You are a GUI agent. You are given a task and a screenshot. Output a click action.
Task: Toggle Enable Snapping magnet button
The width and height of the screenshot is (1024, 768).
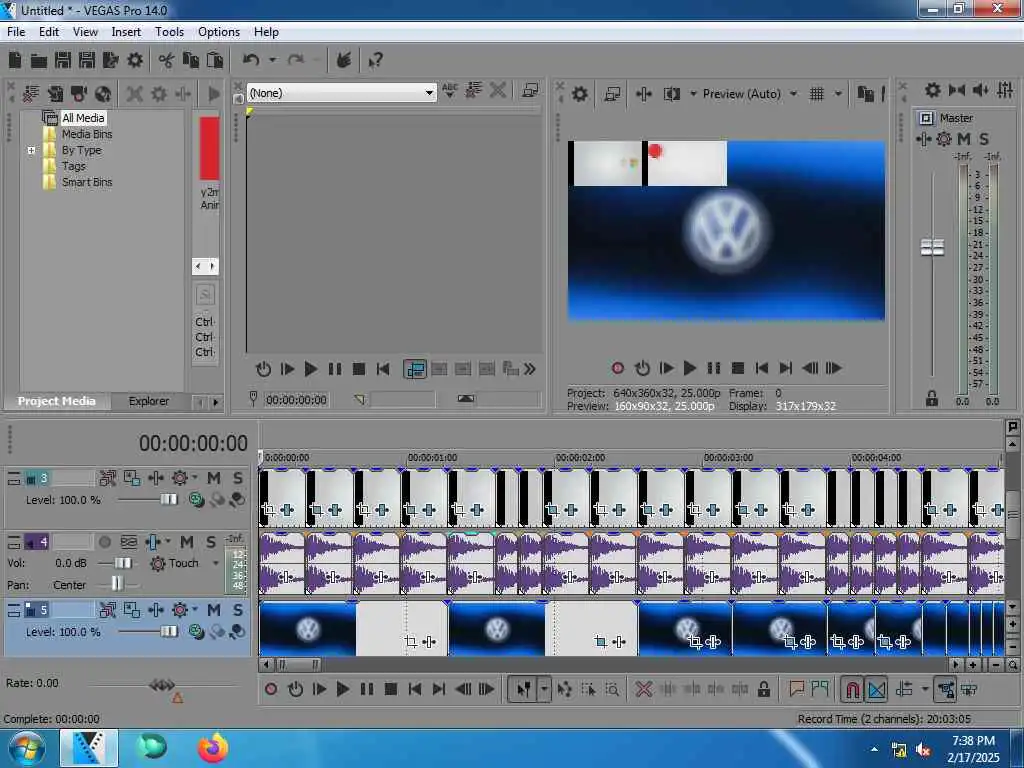point(852,689)
